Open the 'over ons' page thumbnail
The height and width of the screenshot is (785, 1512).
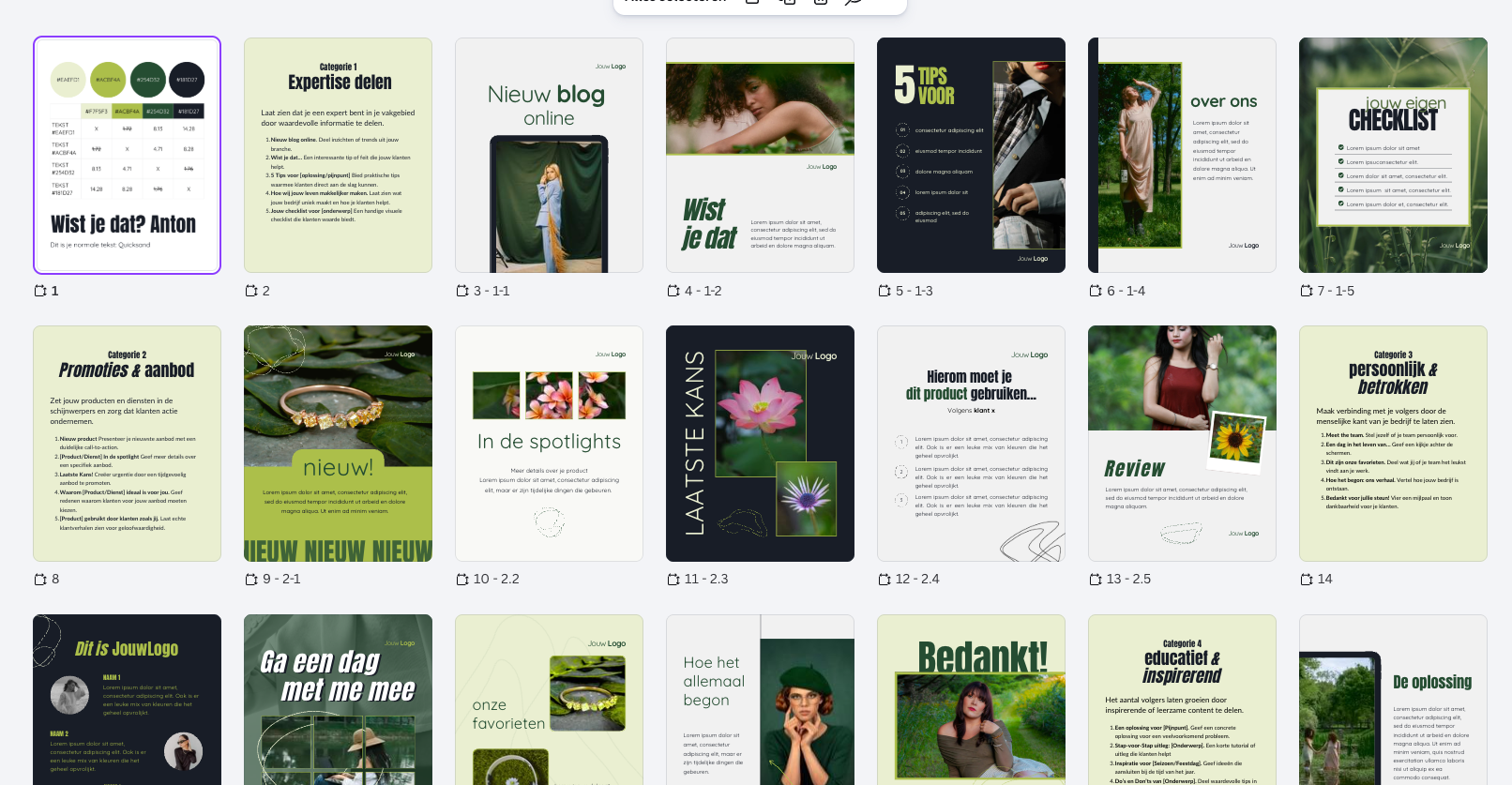(x=1182, y=156)
